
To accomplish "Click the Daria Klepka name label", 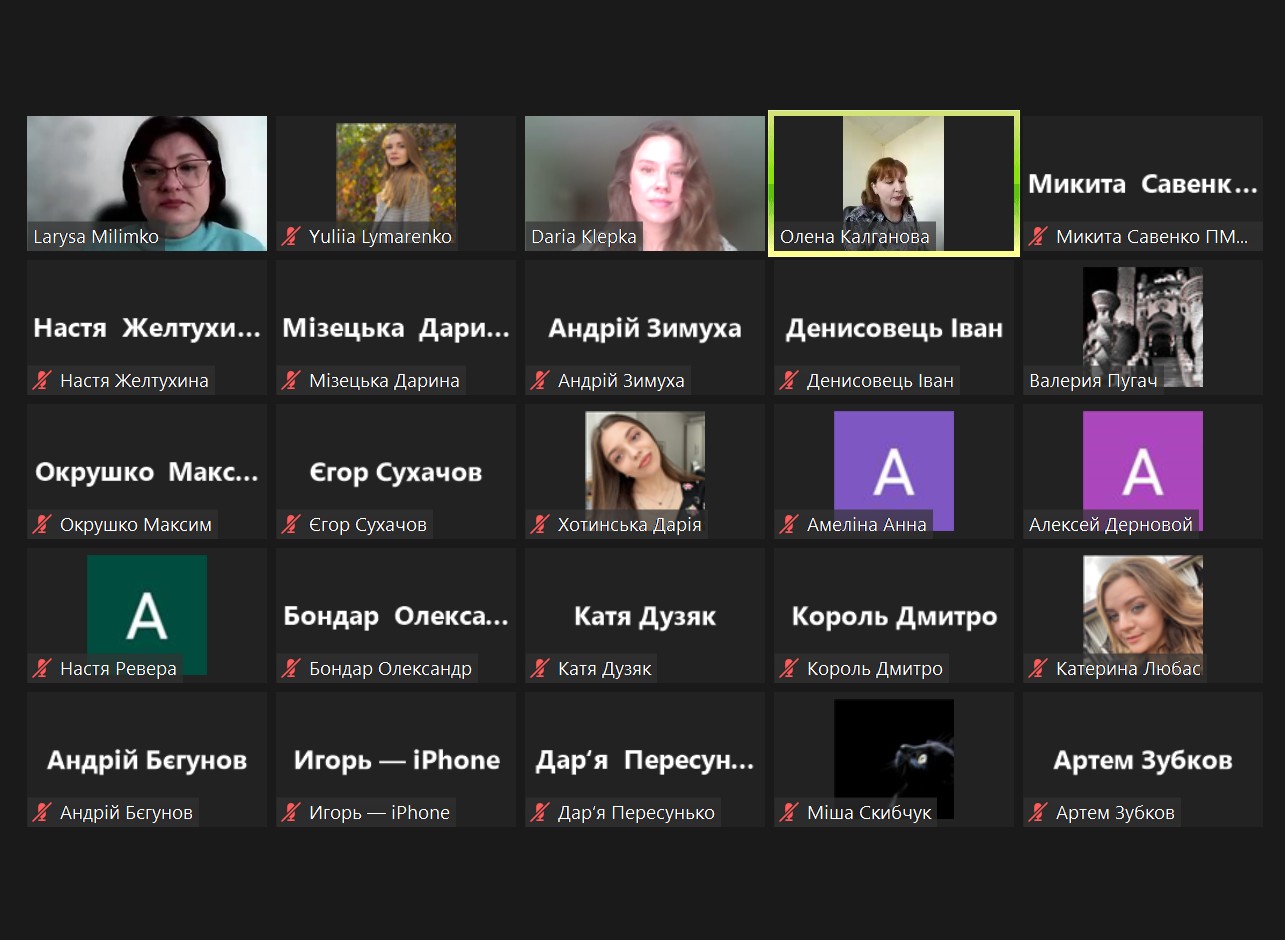I will coord(584,237).
